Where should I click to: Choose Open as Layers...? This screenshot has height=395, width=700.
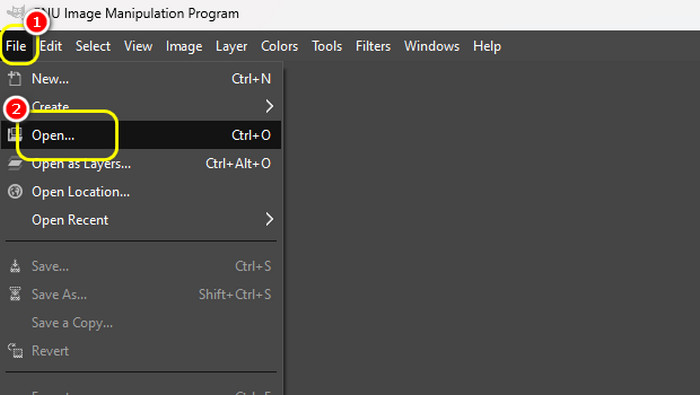(141, 163)
